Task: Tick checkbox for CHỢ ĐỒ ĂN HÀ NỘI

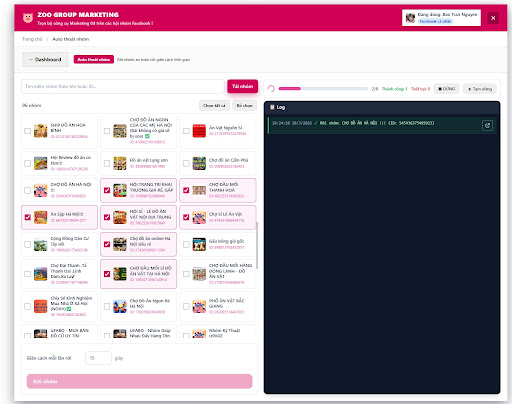Action: (28, 190)
